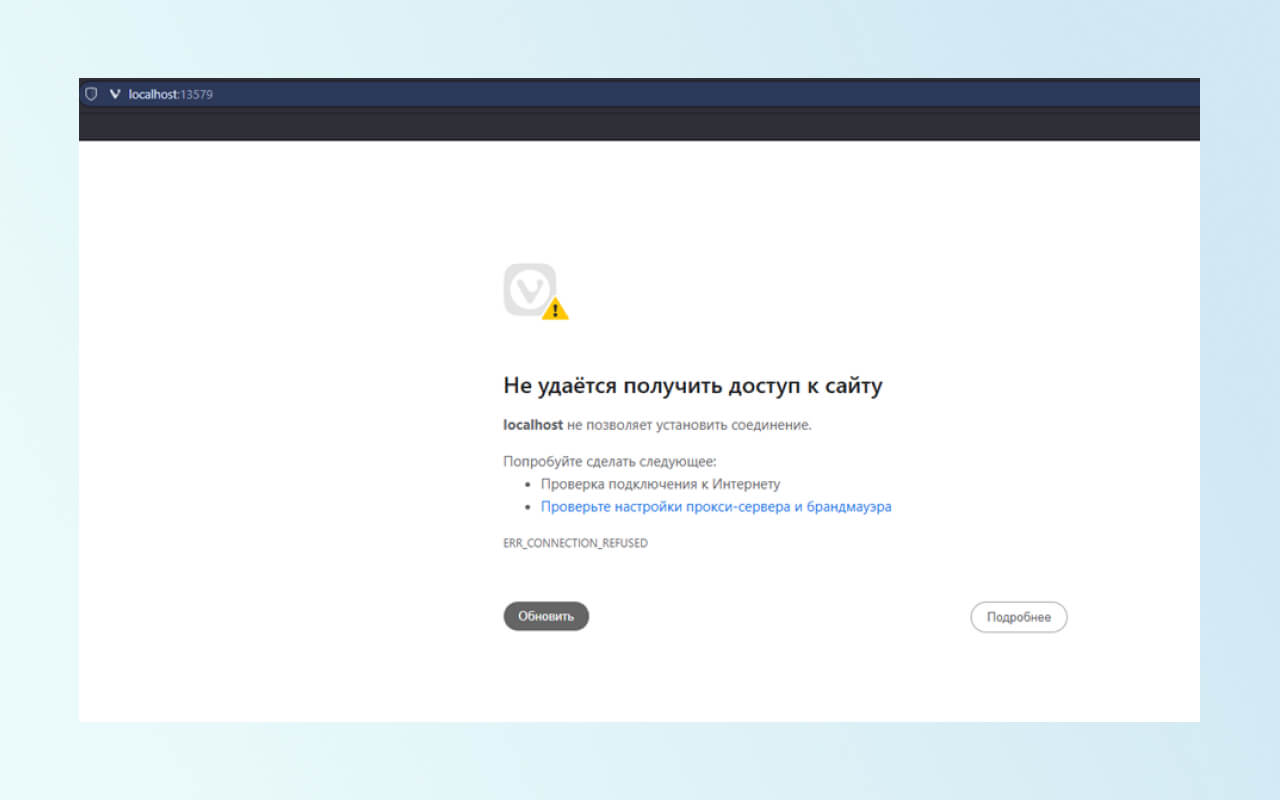
Task: Click the Обновить reload button
Action: coord(546,616)
